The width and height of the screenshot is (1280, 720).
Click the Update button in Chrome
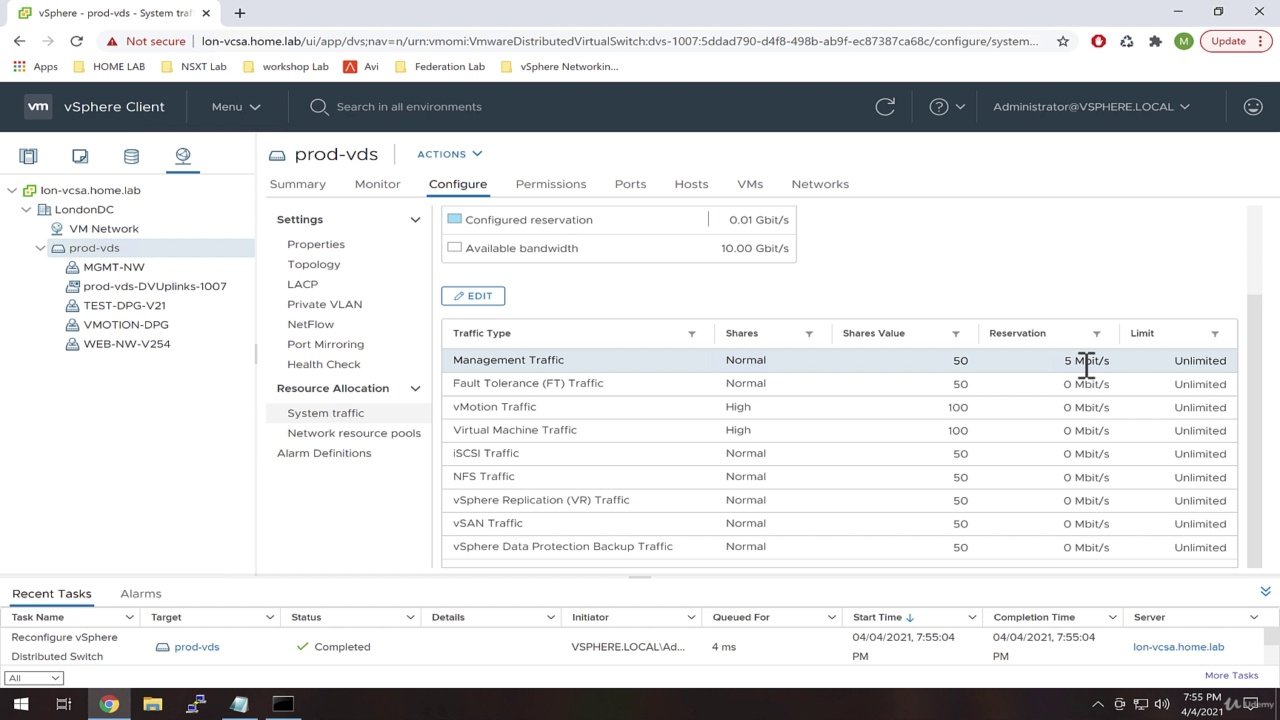coord(1237,41)
